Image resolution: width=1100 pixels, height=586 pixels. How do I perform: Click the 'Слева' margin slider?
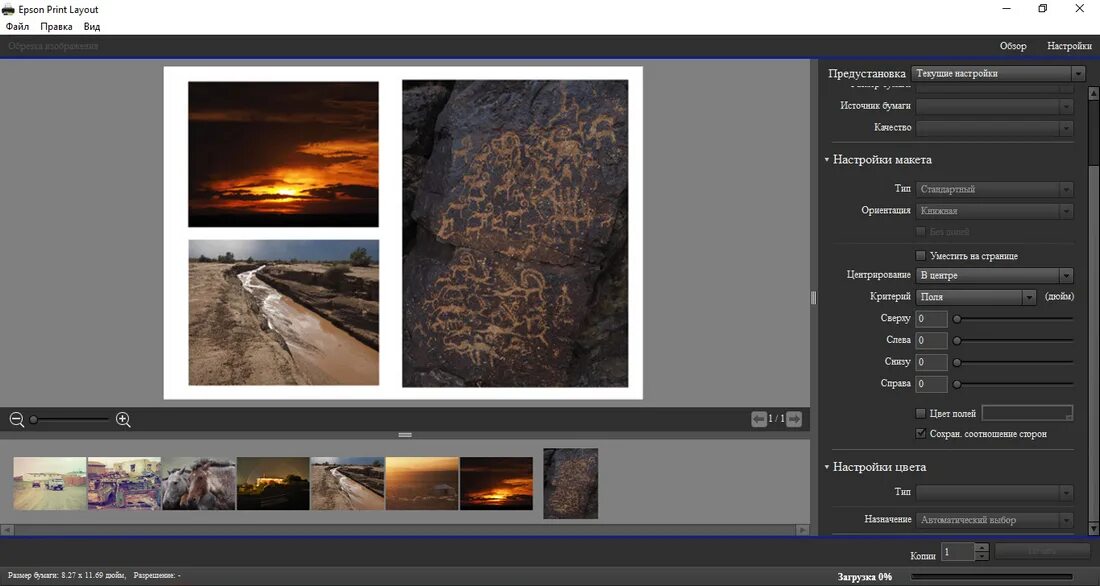1013,340
